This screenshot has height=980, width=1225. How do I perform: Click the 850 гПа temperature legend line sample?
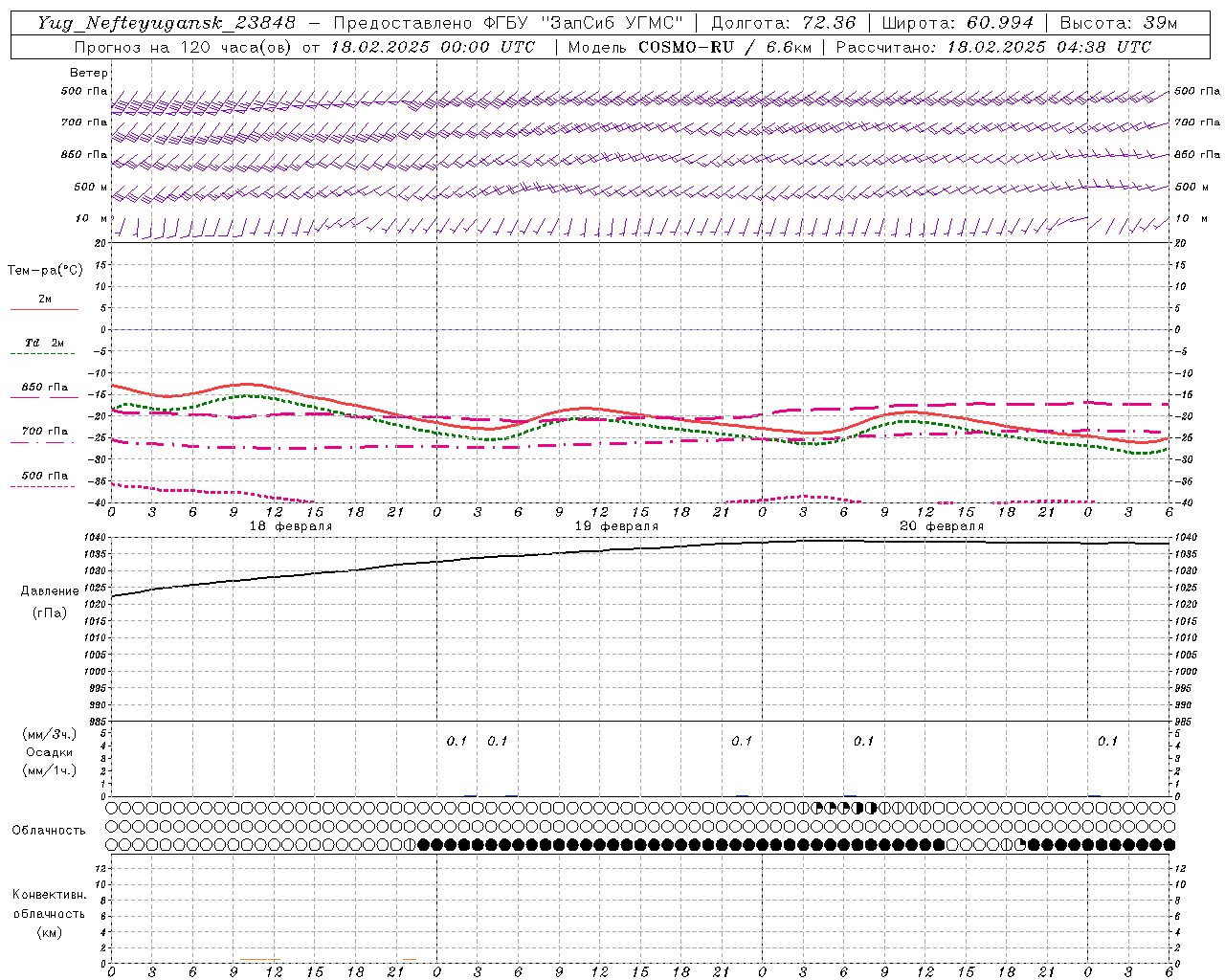pos(44,397)
